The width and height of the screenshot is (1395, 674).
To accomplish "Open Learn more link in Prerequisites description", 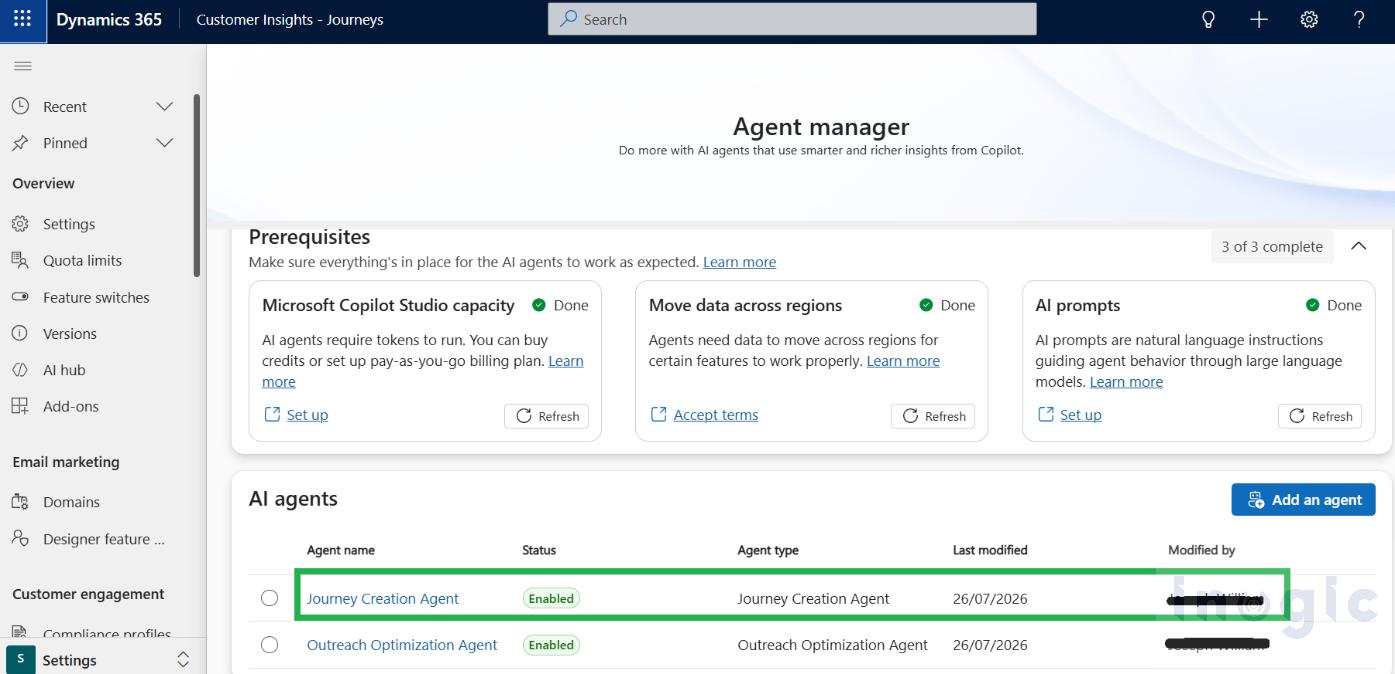I will (739, 262).
